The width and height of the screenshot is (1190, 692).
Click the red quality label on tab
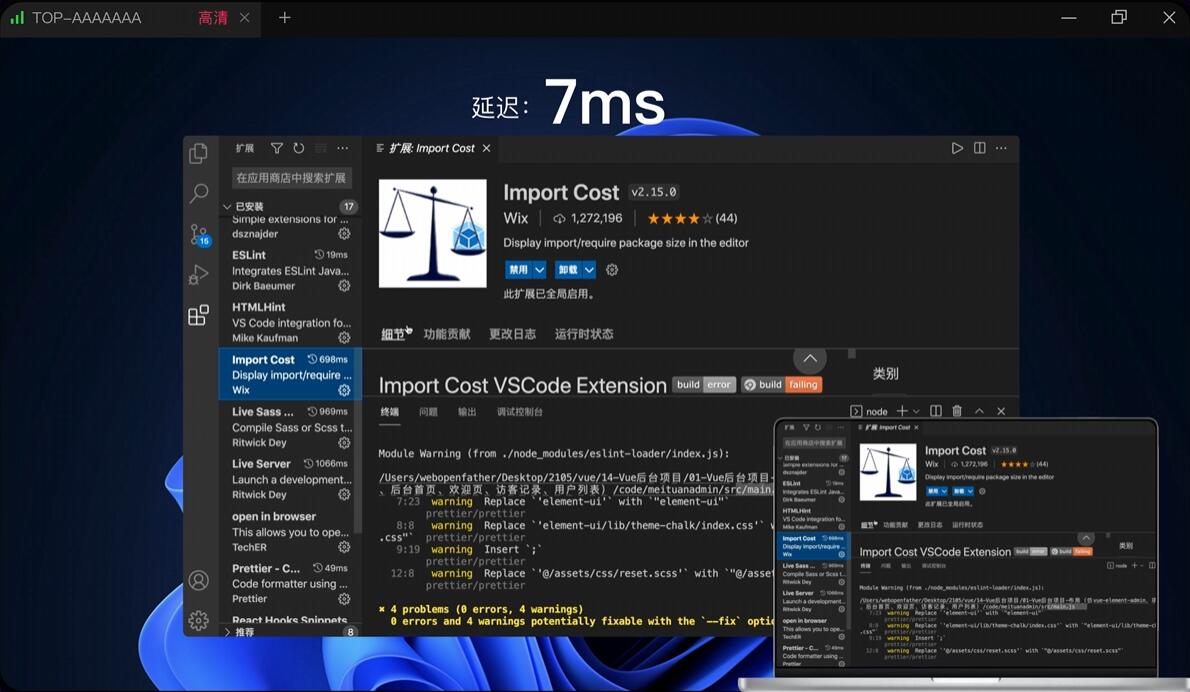(x=212, y=17)
